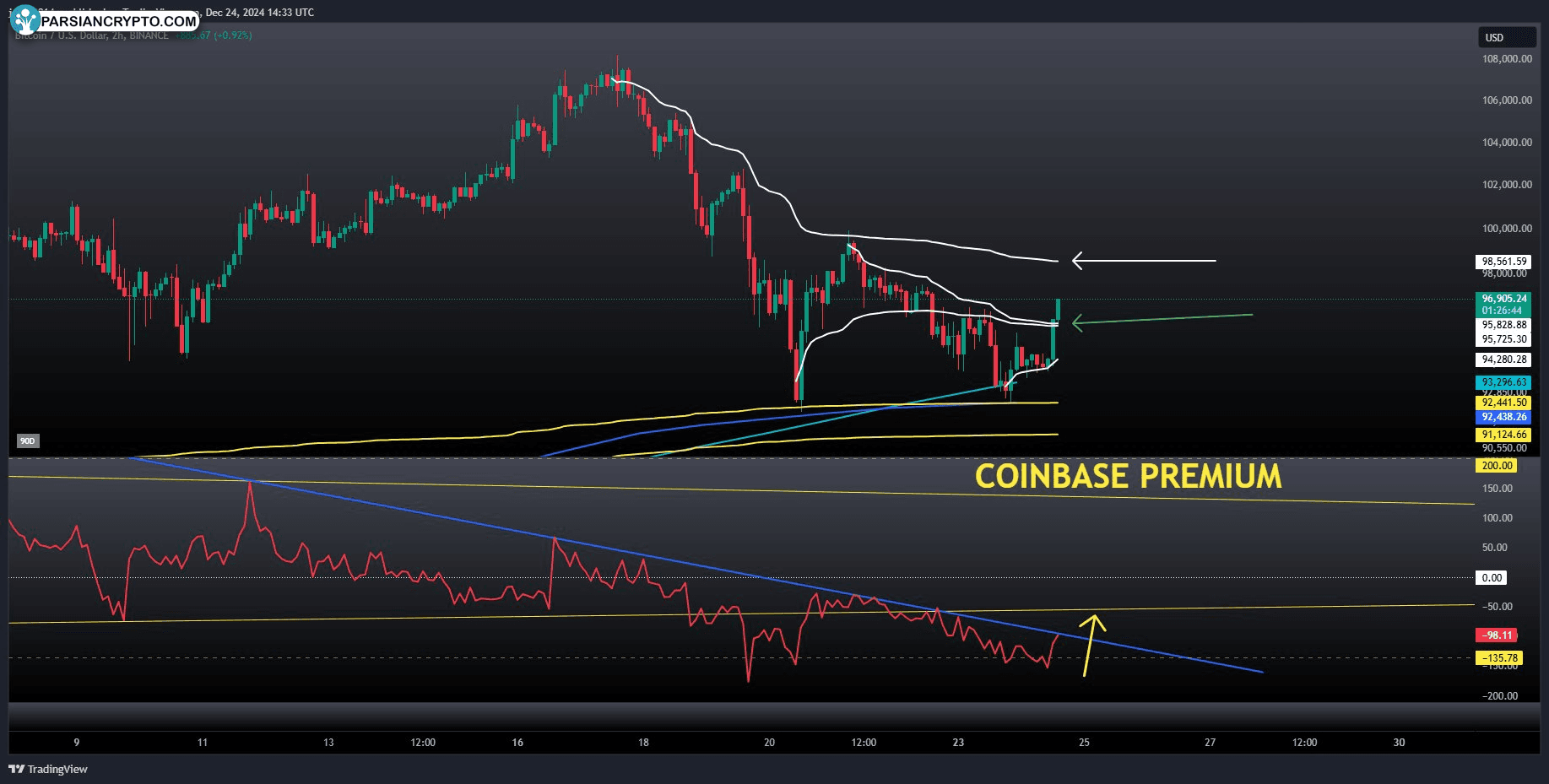
Task: Click the yellow 200.00 indicator label
Action: click(1496, 466)
